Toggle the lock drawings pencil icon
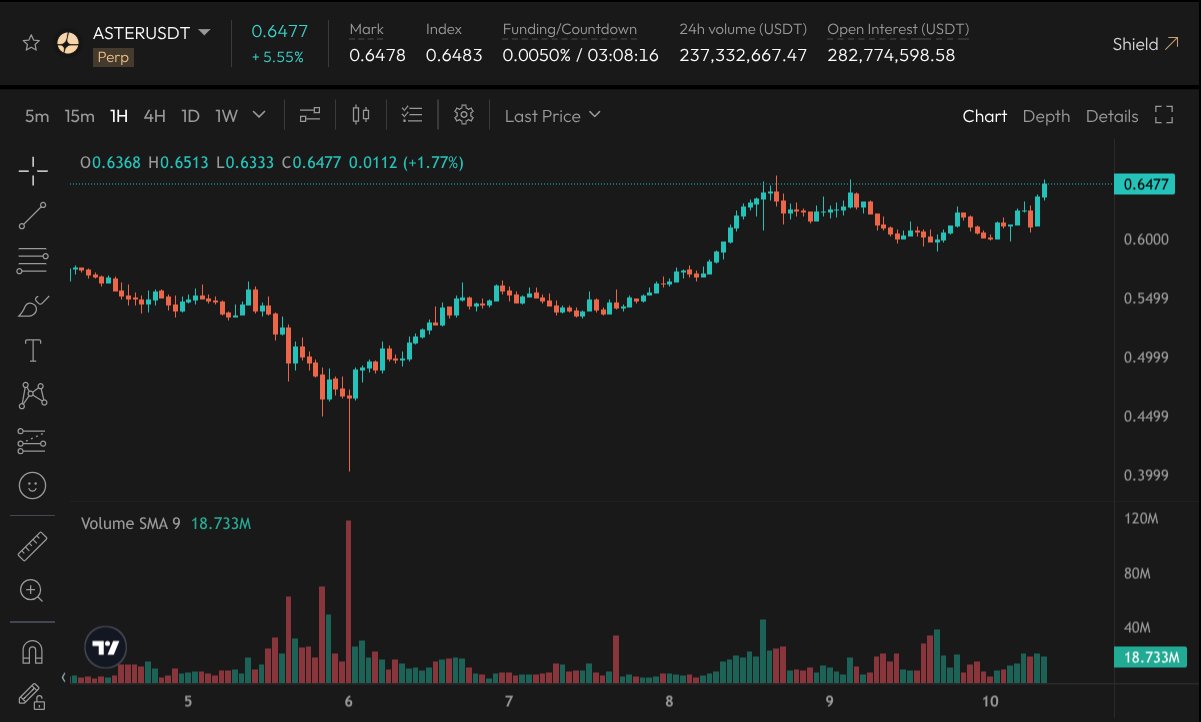The height and width of the screenshot is (722, 1201). (x=32, y=695)
